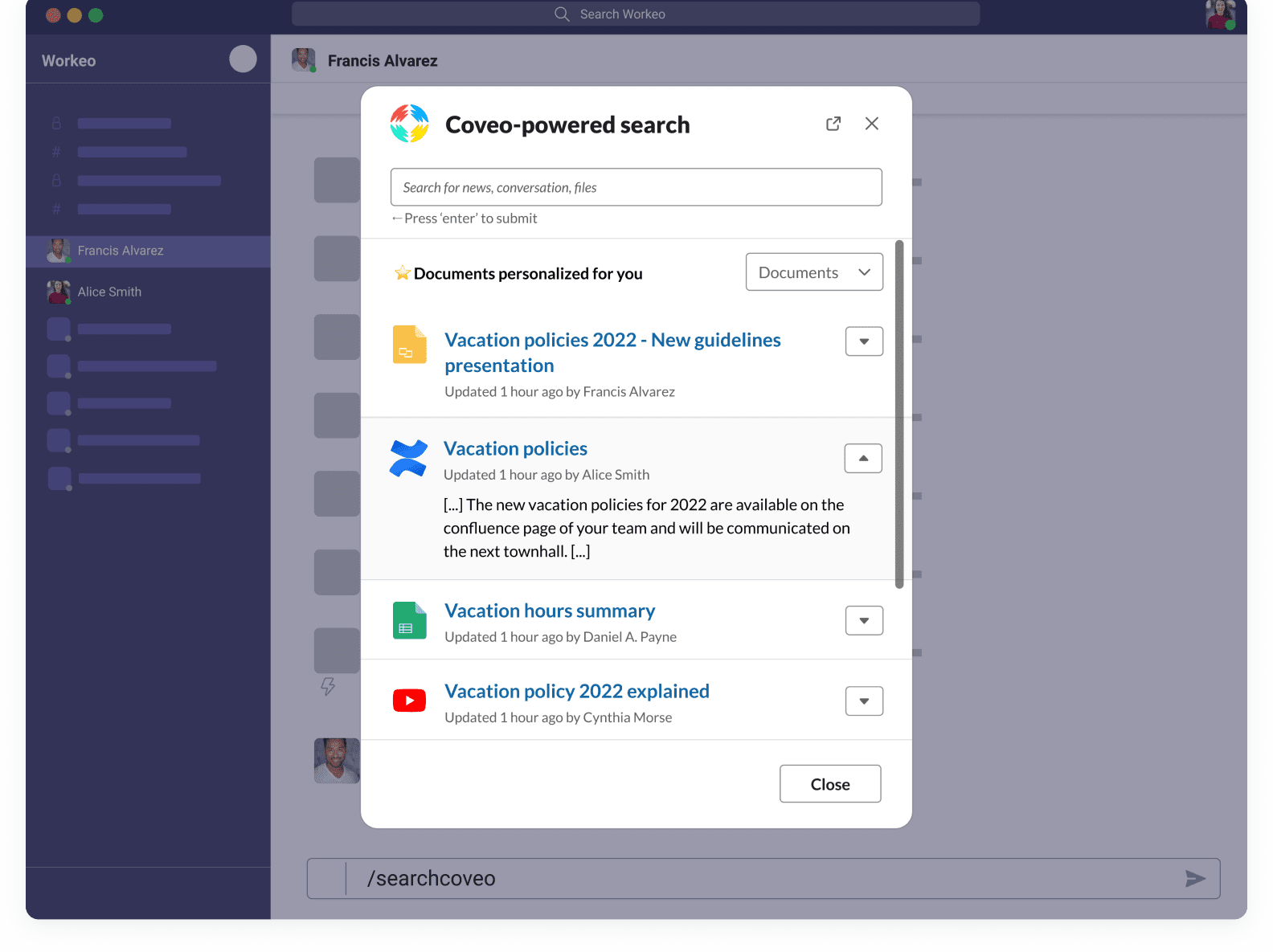Click the first hash channel icon in sidebar
Screen dimensions: 1273x952
click(x=56, y=152)
